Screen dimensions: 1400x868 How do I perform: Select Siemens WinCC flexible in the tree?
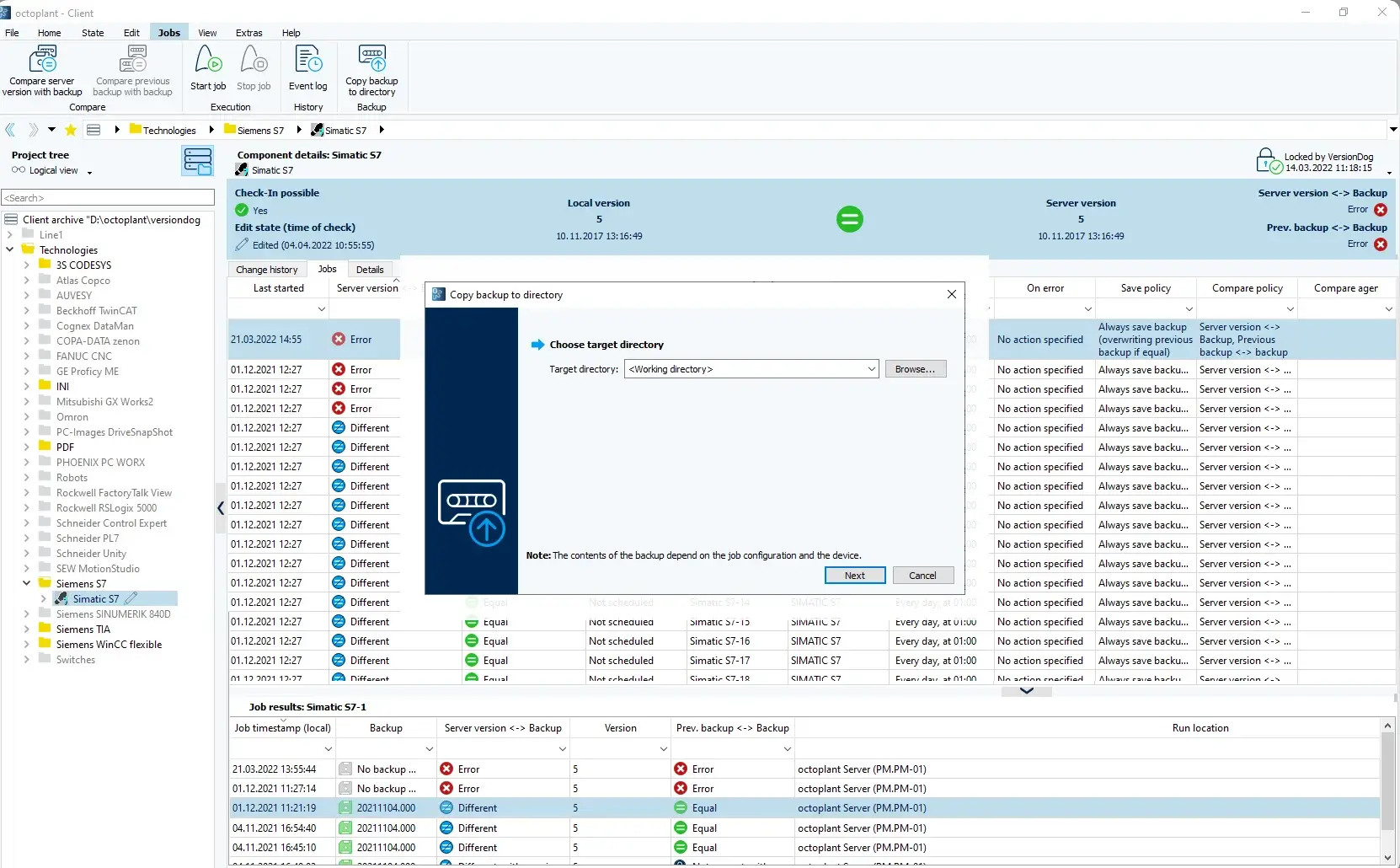click(x=109, y=644)
